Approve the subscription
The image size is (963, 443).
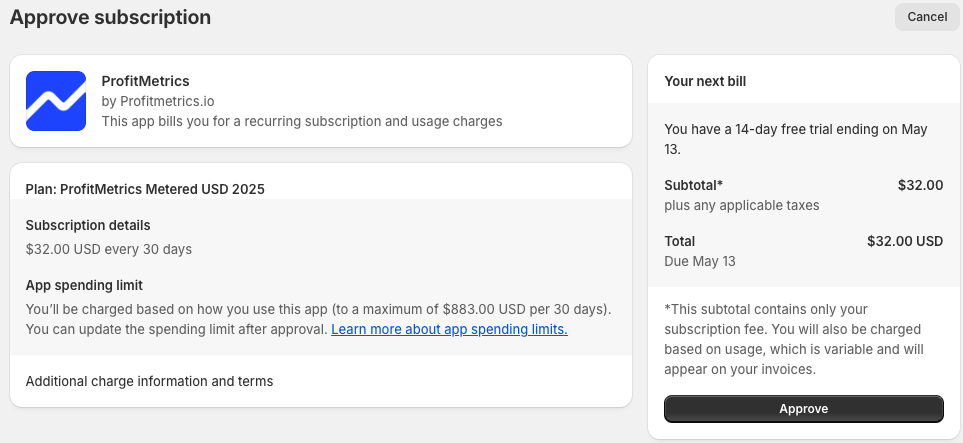803,409
